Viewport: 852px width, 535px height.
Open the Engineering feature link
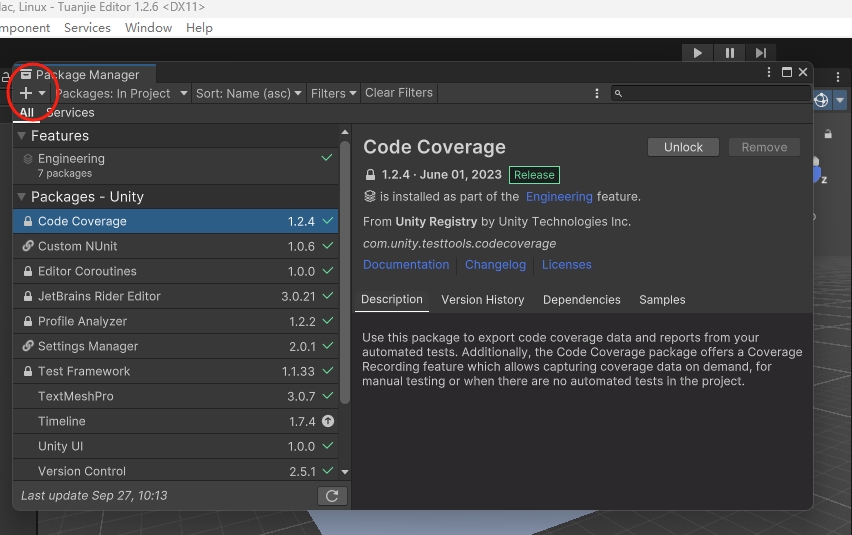[x=559, y=197]
